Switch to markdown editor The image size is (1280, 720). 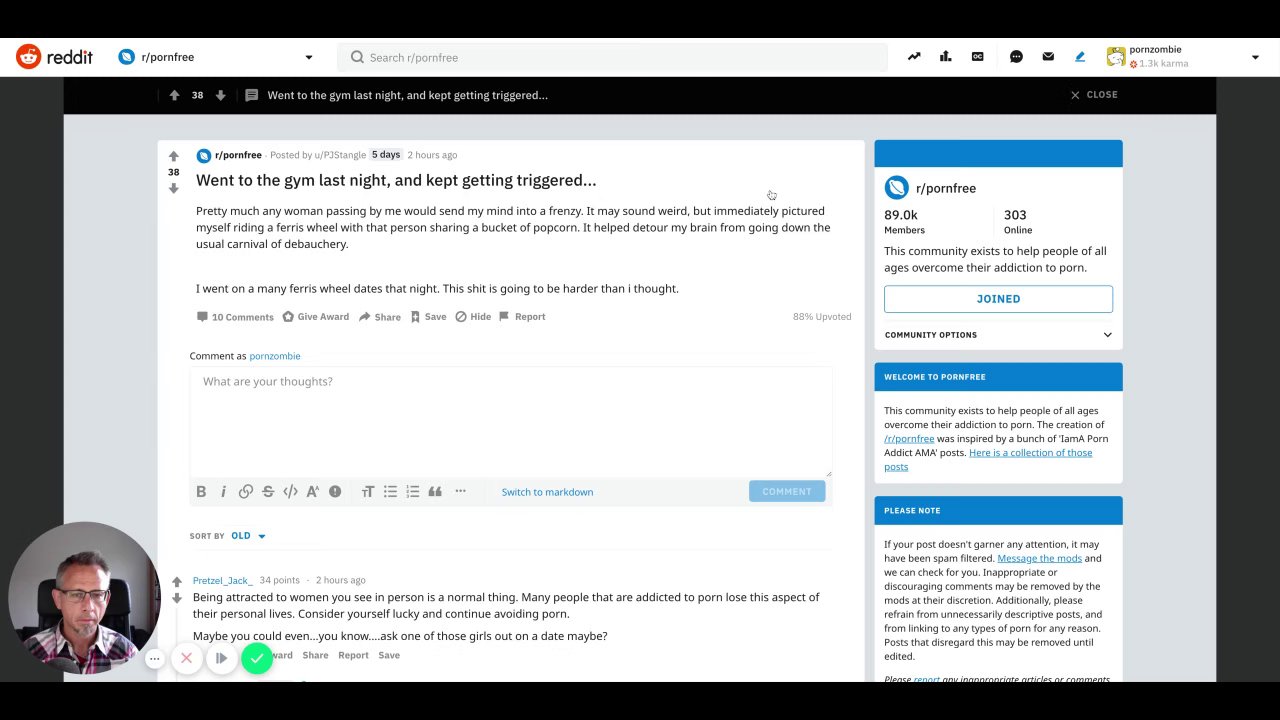[x=547, y=492]
